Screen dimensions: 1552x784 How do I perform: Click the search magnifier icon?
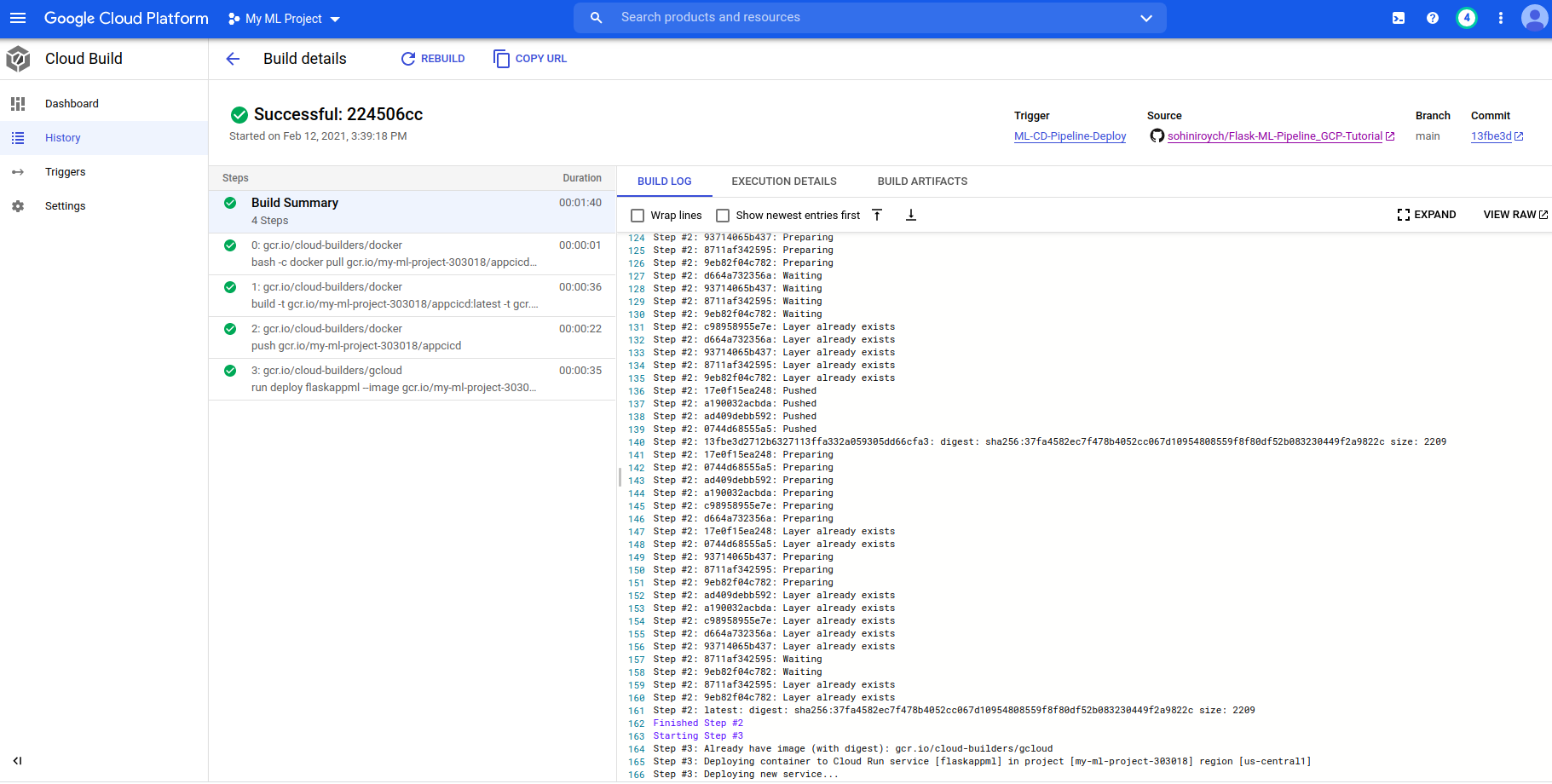597,18
